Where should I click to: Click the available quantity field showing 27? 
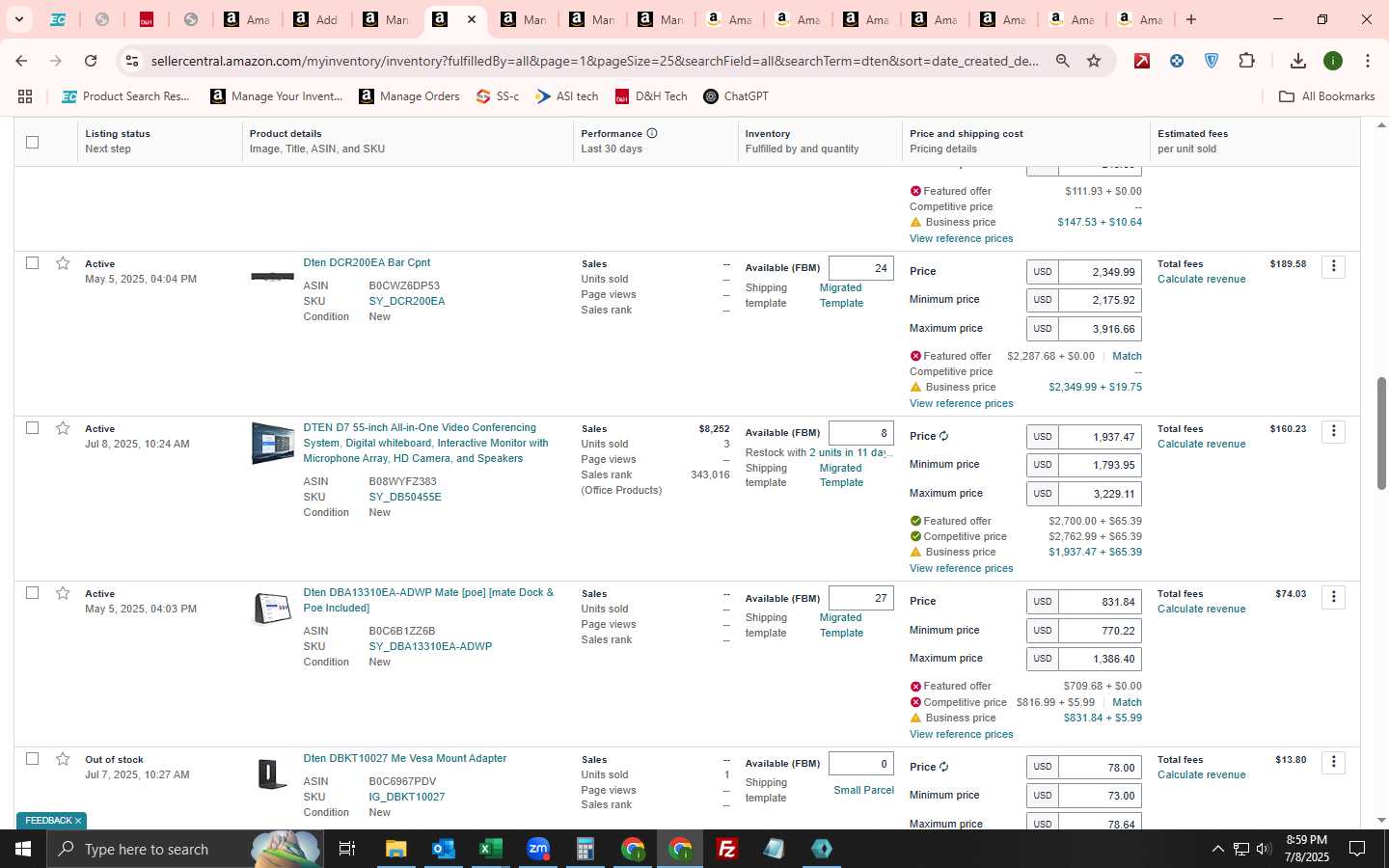coord(860,598)
